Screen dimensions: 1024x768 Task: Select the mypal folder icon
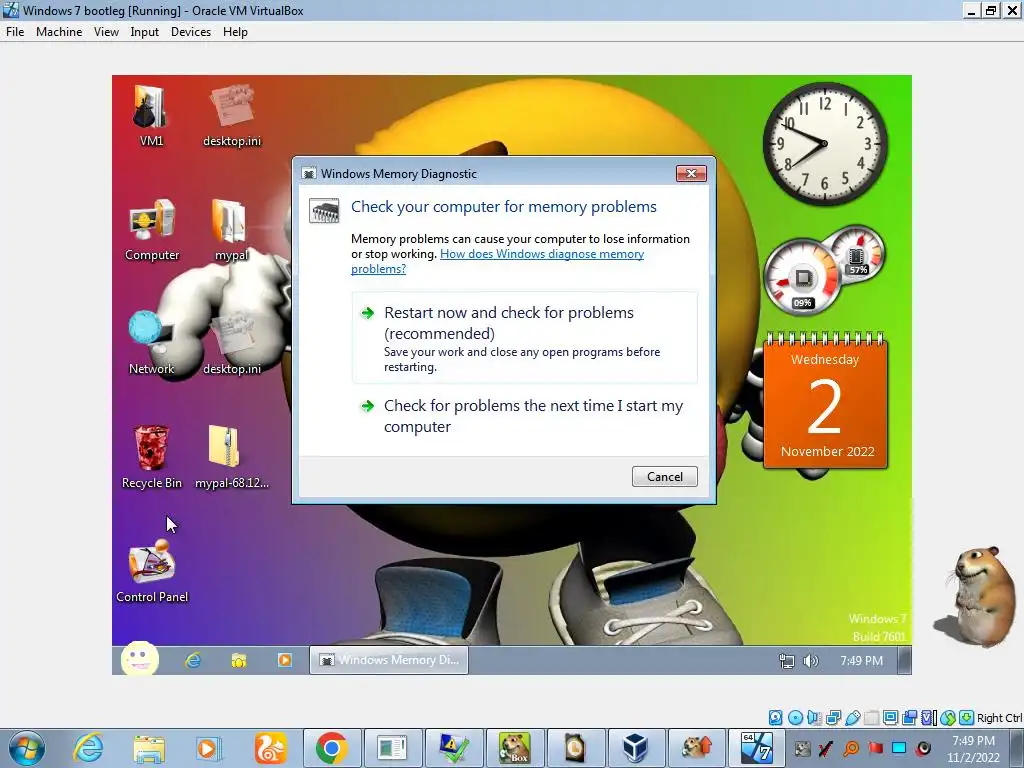[x=231, y=229]
